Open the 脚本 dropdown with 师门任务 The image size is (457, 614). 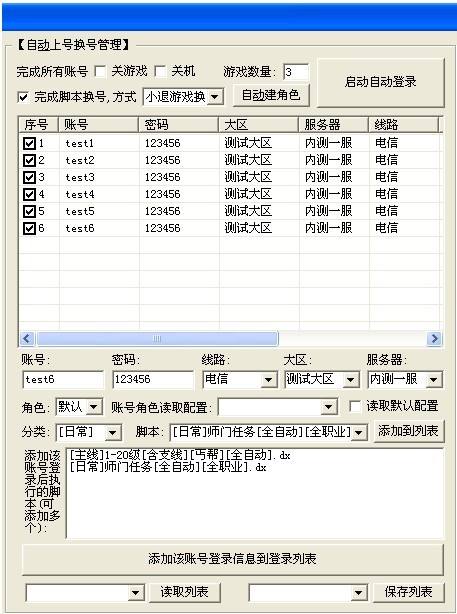coord(358,433)
